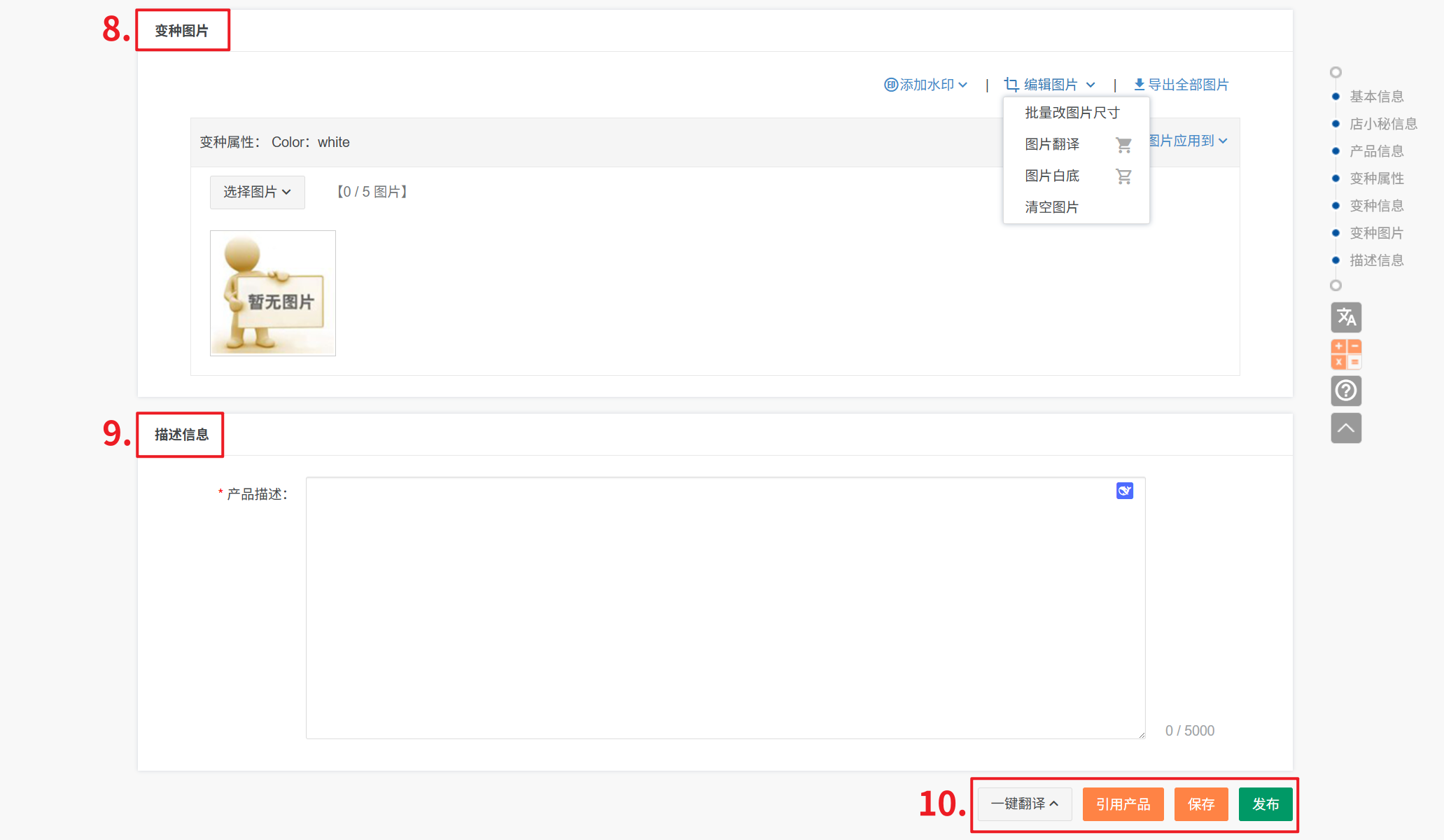The image size is (1444, 840).
Task: Open the 选择图片 dropdown
Action: [x=257, y=192]
